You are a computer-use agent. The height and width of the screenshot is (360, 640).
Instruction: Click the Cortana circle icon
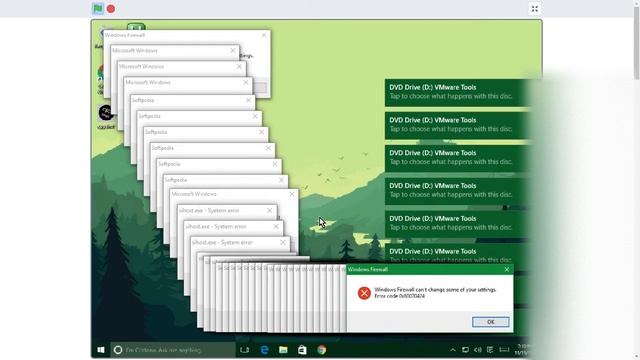pyautogui.click(x=118, y=350)
